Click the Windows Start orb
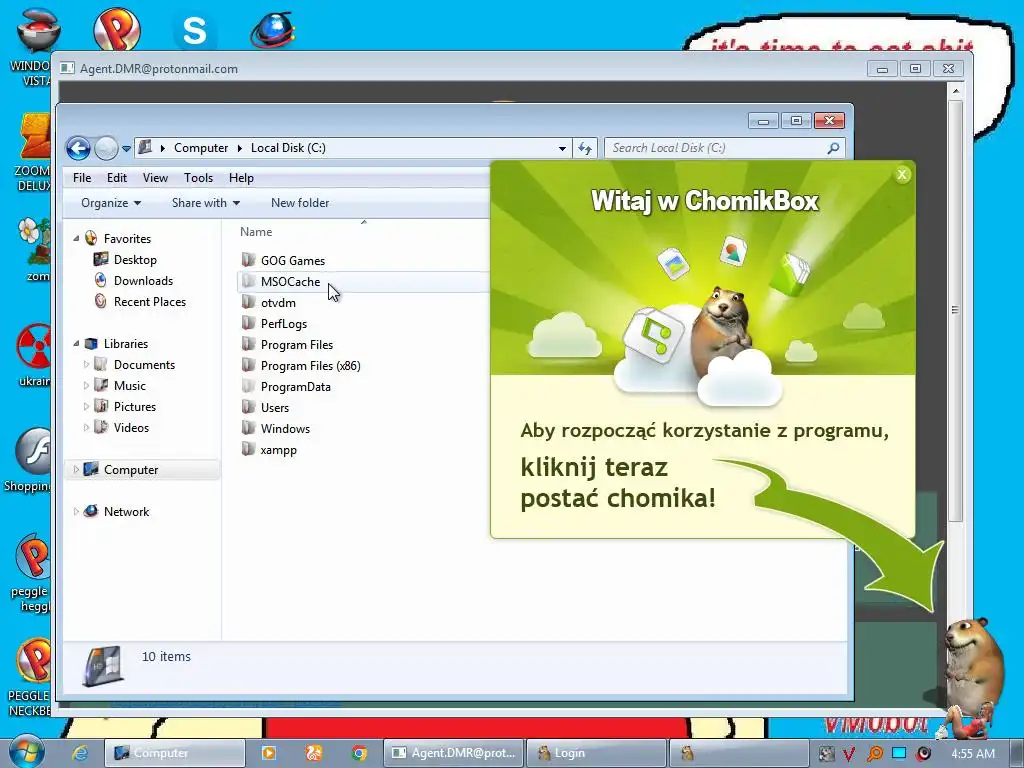The height and width of the screenshot is (768, 1024). tap(27, 751)
